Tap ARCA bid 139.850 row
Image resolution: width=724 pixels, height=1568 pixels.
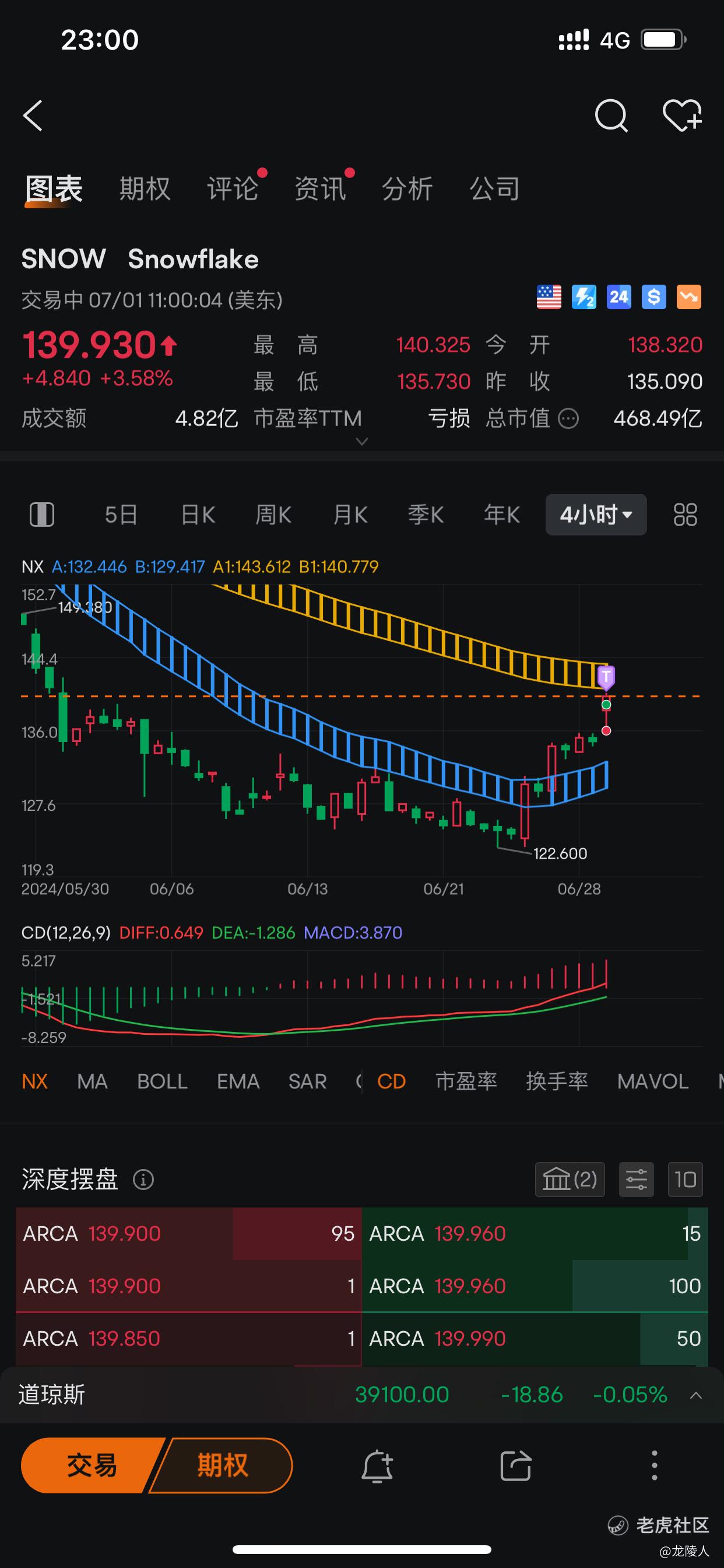click(x=189, y=1339)
